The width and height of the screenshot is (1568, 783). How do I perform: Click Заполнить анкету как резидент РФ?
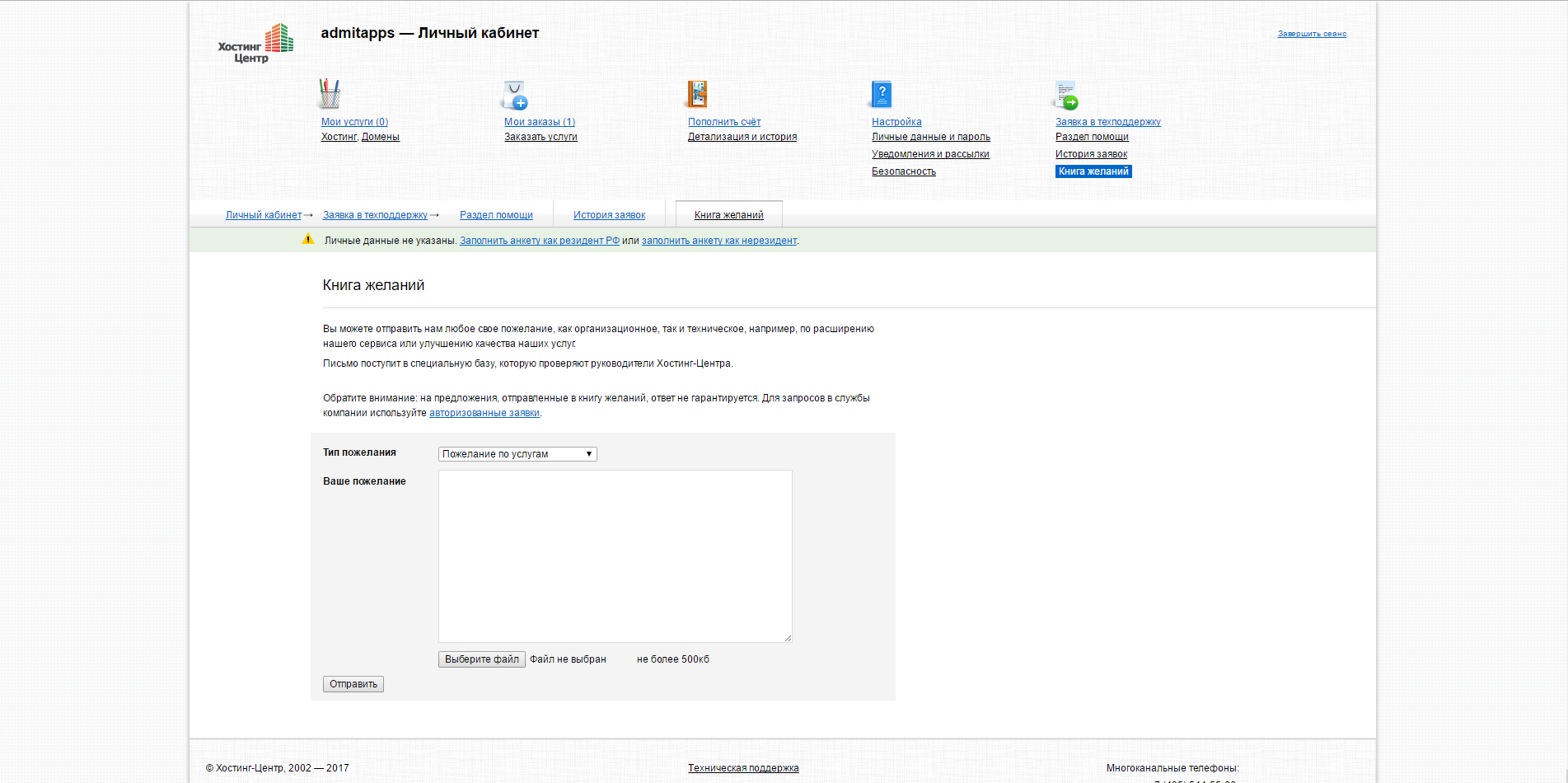tap(540, 241)
